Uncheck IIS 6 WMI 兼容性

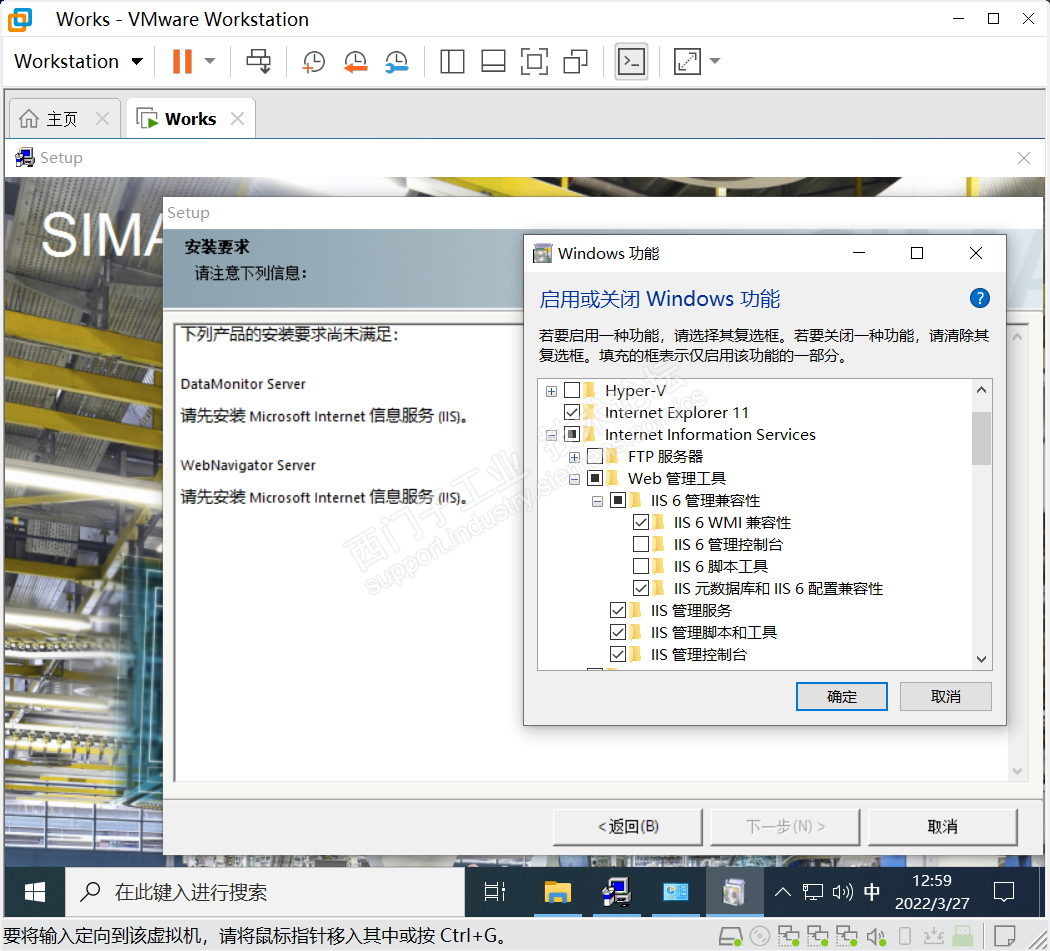(641, 522)
